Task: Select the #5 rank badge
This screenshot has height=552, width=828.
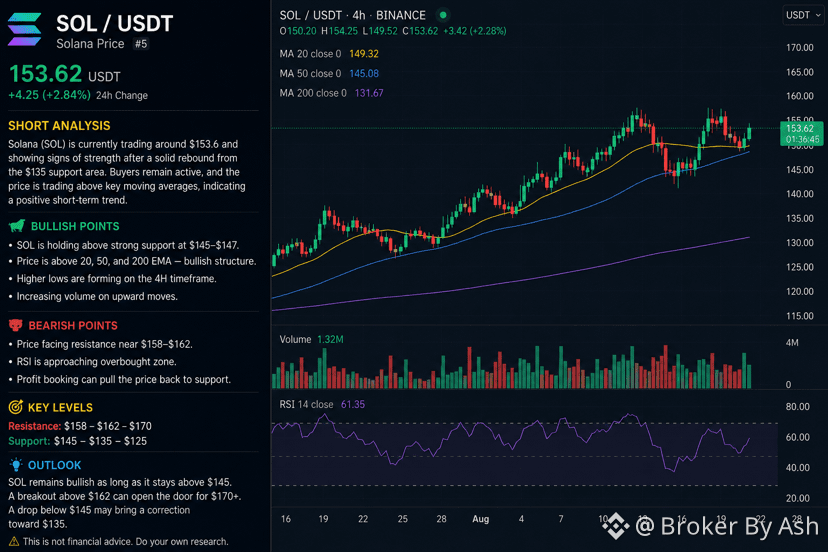Action: pyautogui.click(x=141, y=44)
